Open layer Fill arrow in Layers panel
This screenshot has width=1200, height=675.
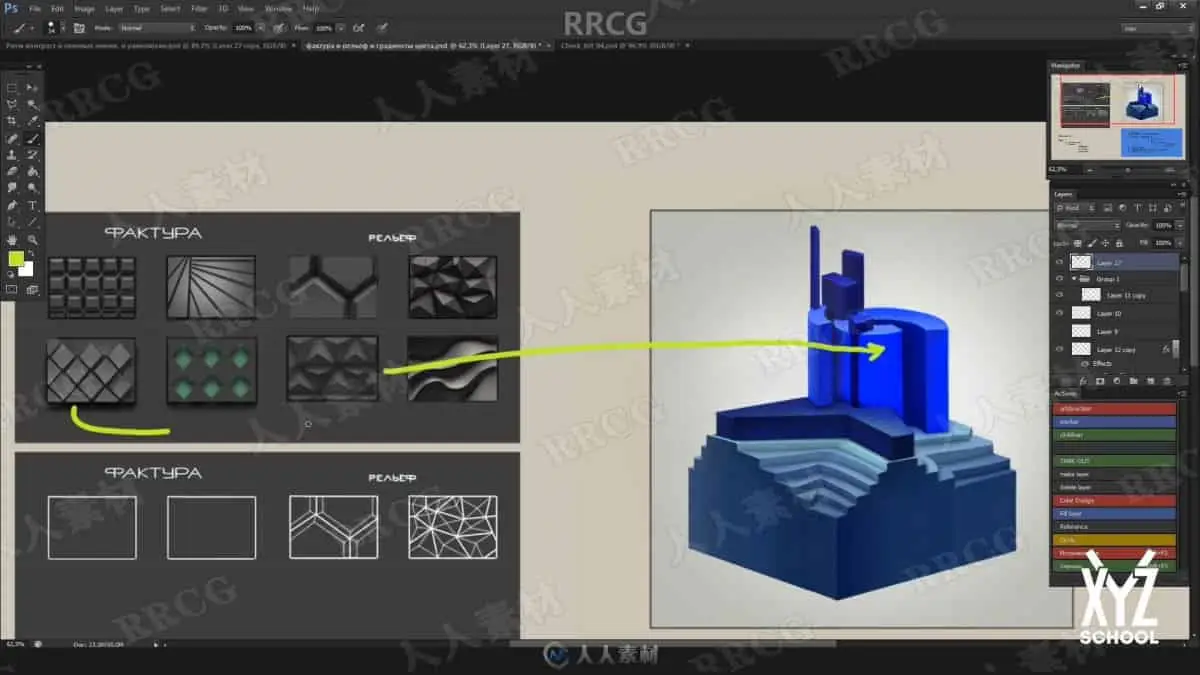coord(1180,243)
